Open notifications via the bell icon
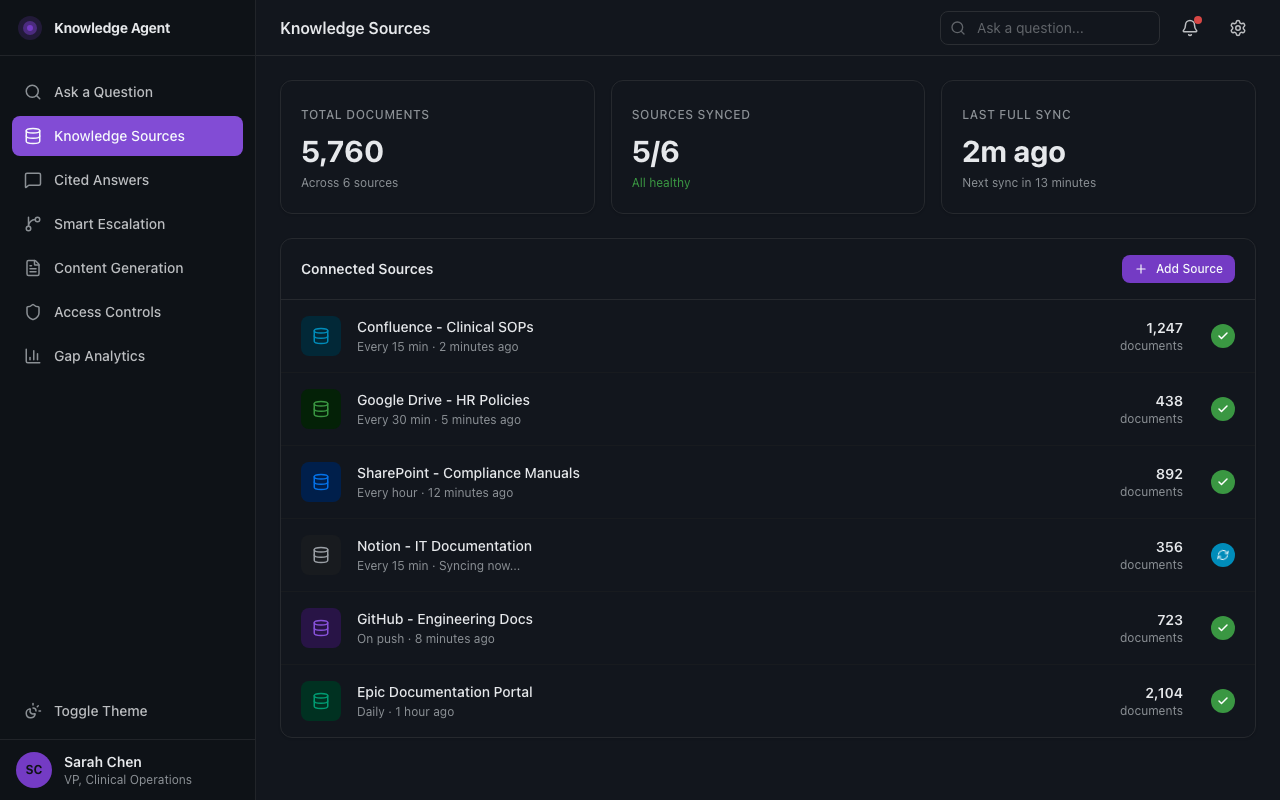1280x800 pixels. [1189, 28]
